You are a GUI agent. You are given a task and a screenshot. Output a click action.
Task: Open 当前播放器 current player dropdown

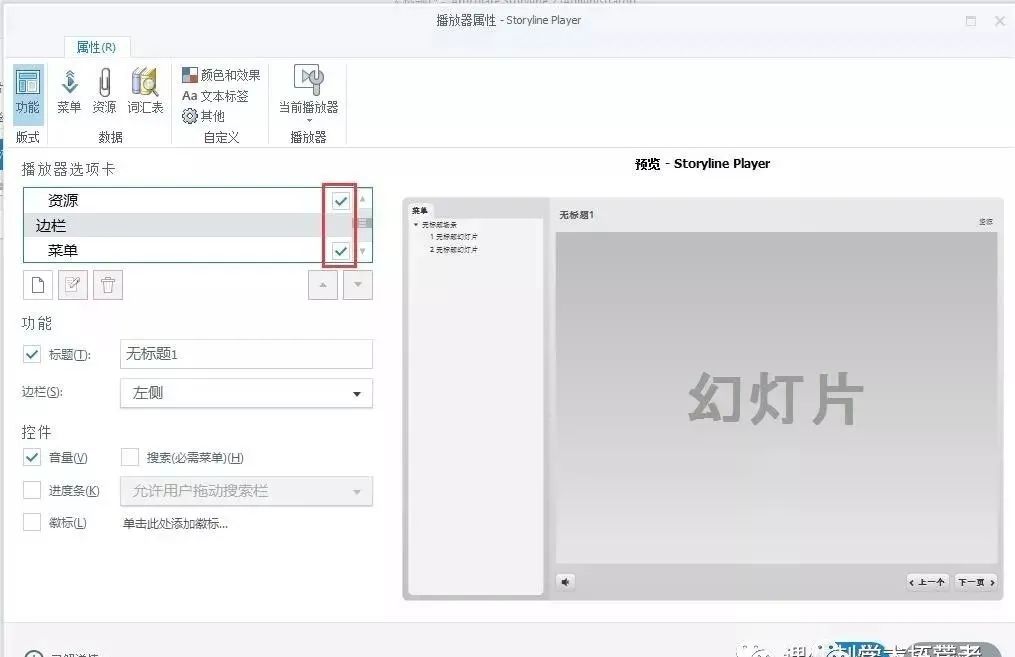point(308,93)
